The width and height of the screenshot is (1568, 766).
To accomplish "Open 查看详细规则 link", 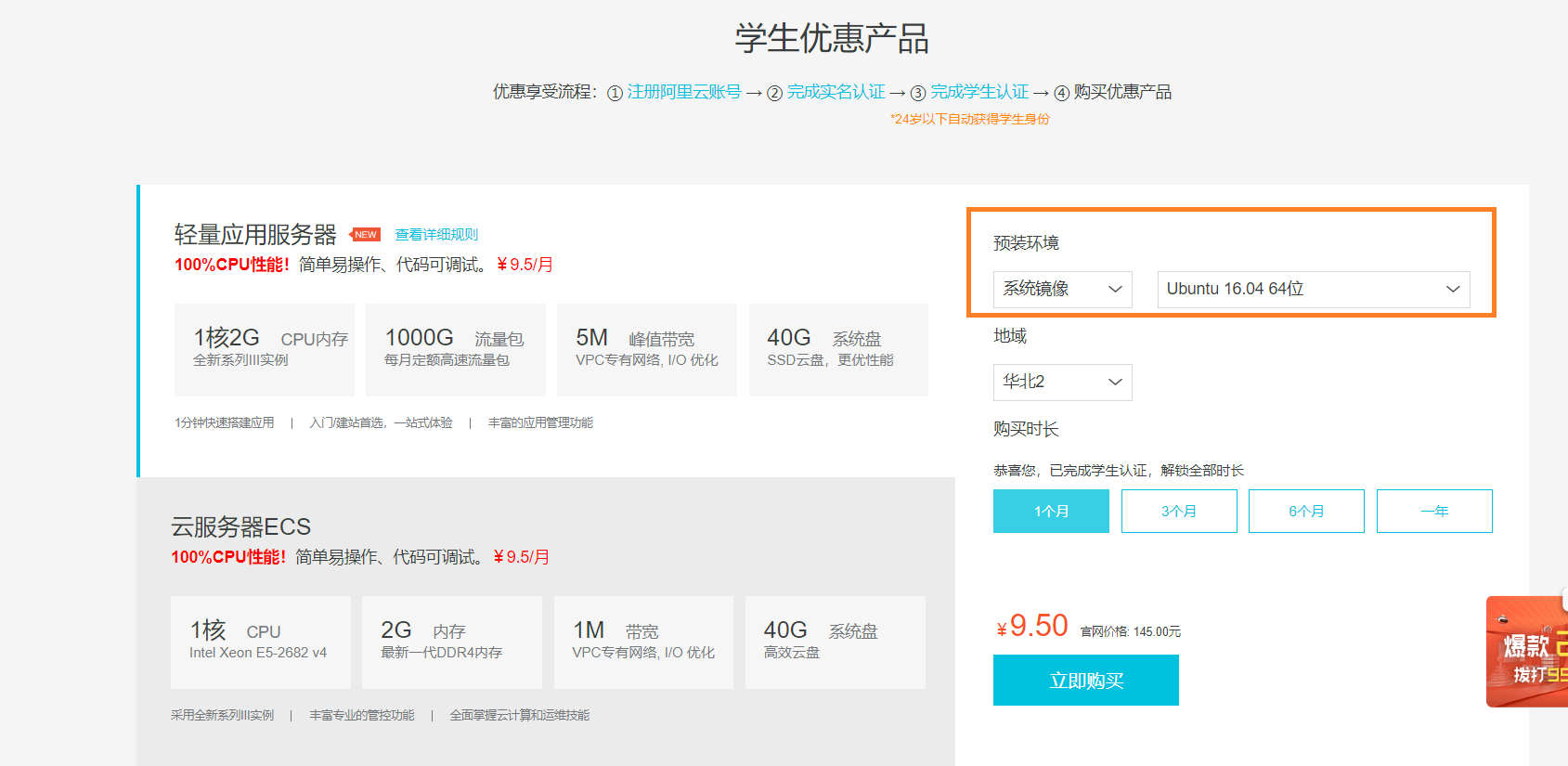I will pos(436,235).
